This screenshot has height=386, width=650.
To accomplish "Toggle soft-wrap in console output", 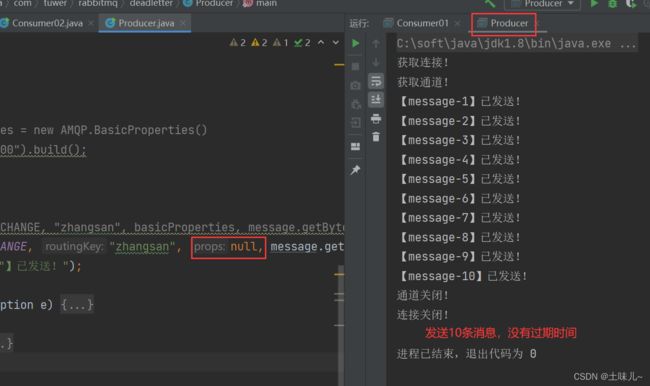I will (x=376, y=81).
